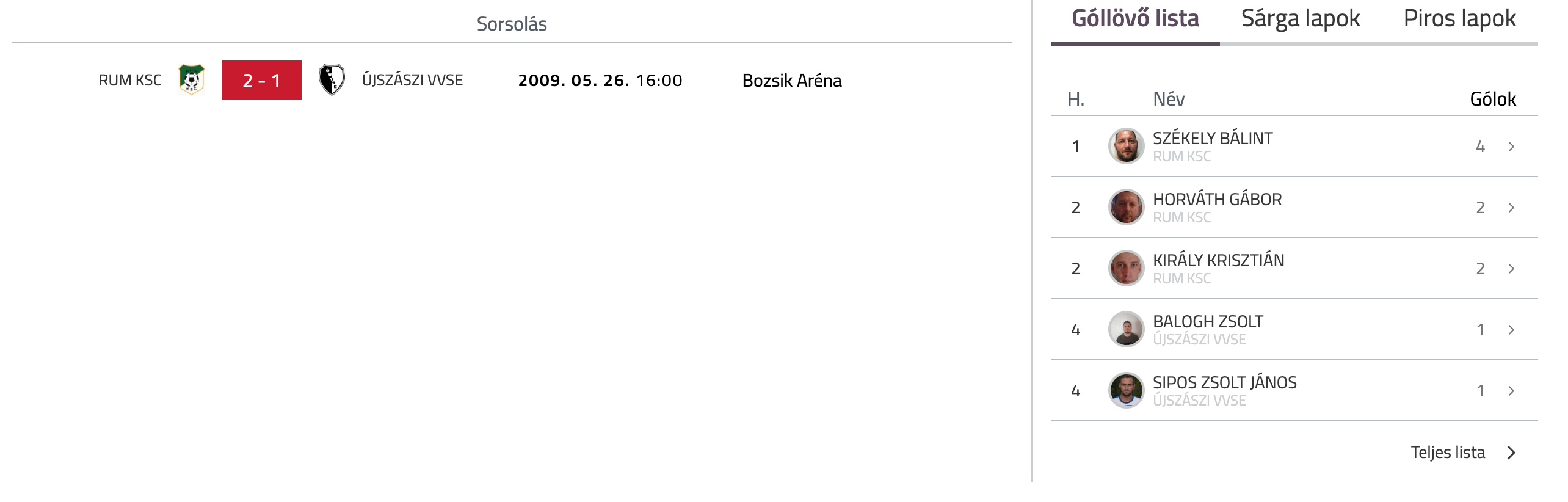
Task: Click the 2 - 1 match score
Action: (261, 80)
